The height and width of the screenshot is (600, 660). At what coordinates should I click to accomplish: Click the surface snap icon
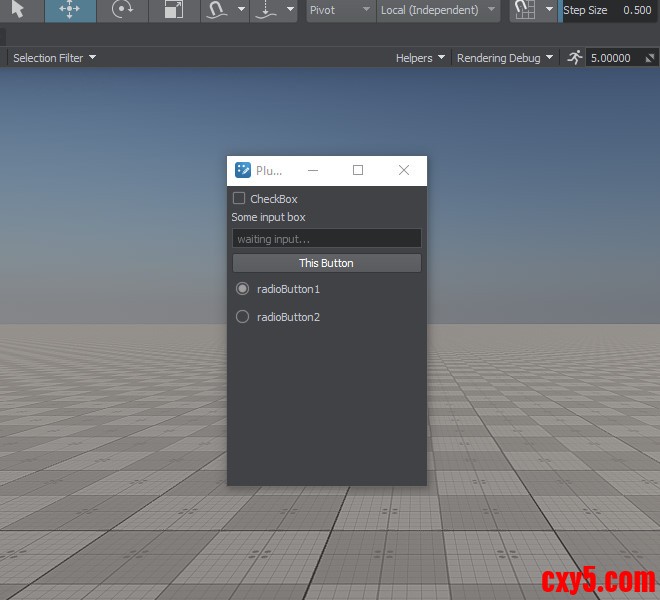pos(217,10)
